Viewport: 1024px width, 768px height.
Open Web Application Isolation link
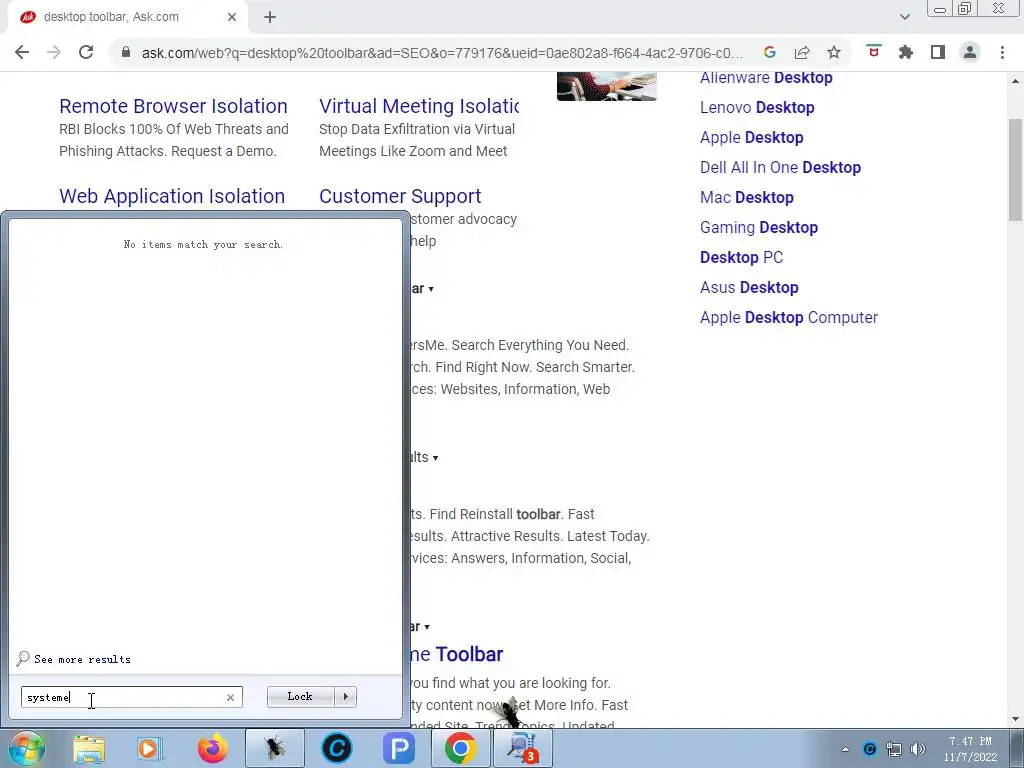pos(172,196)
